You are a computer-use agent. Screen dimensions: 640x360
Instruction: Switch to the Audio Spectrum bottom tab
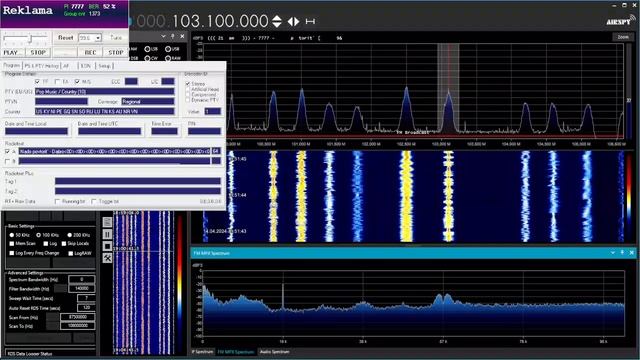pyautogui.click(x=274, y=351)
